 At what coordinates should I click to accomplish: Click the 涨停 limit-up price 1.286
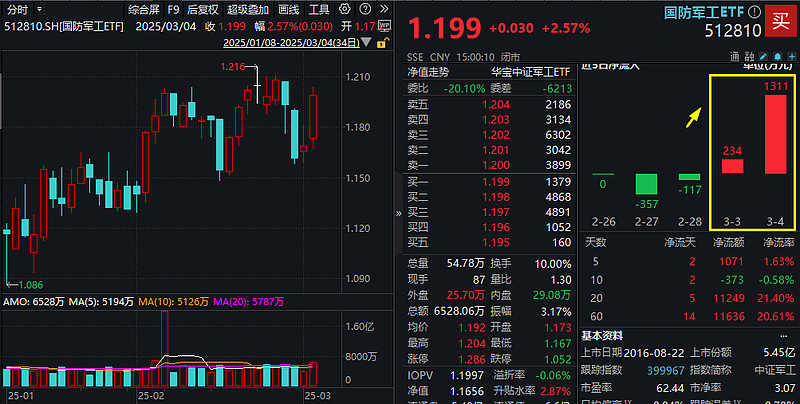471,359
